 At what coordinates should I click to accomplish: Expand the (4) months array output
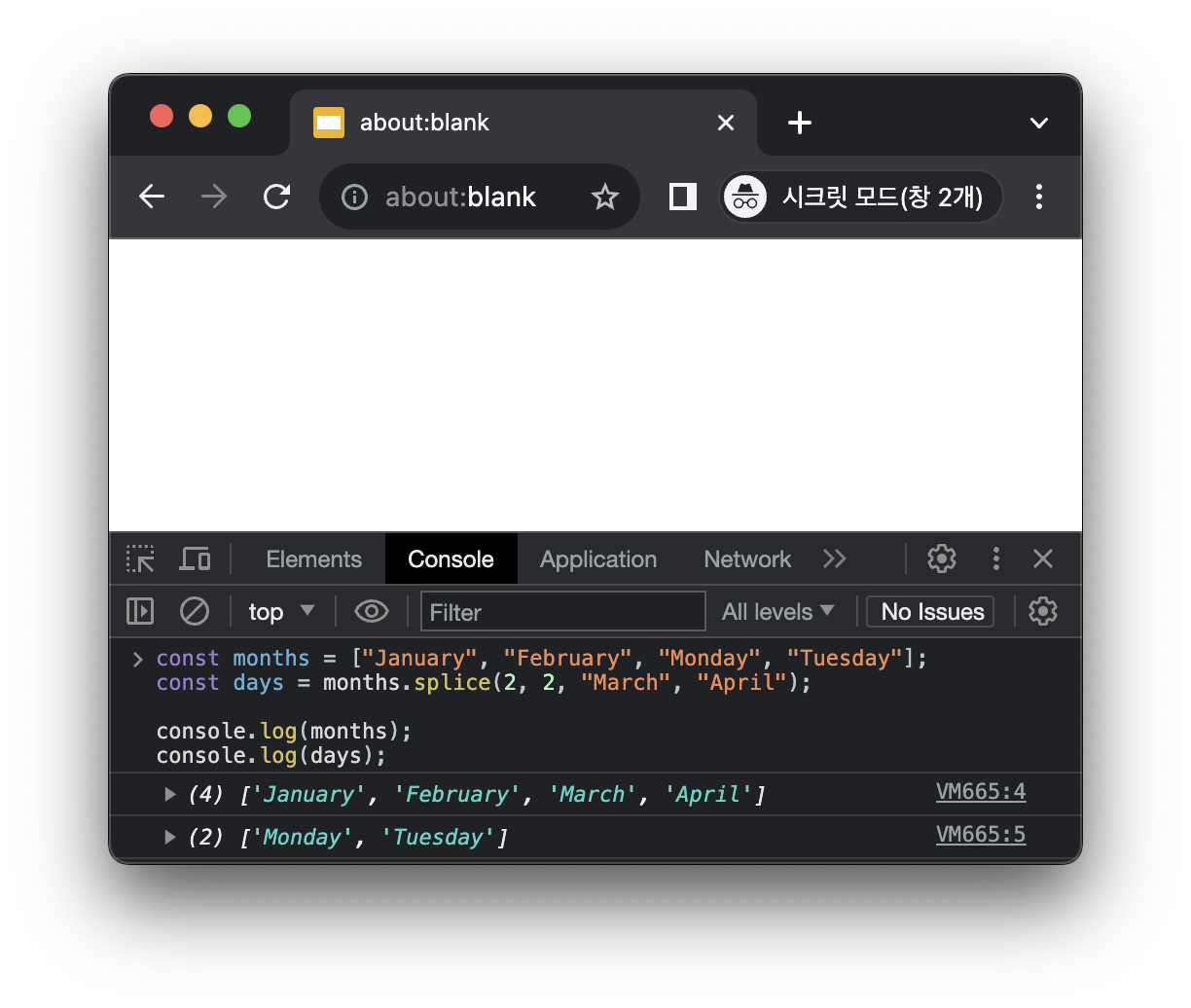click(170, 795)
